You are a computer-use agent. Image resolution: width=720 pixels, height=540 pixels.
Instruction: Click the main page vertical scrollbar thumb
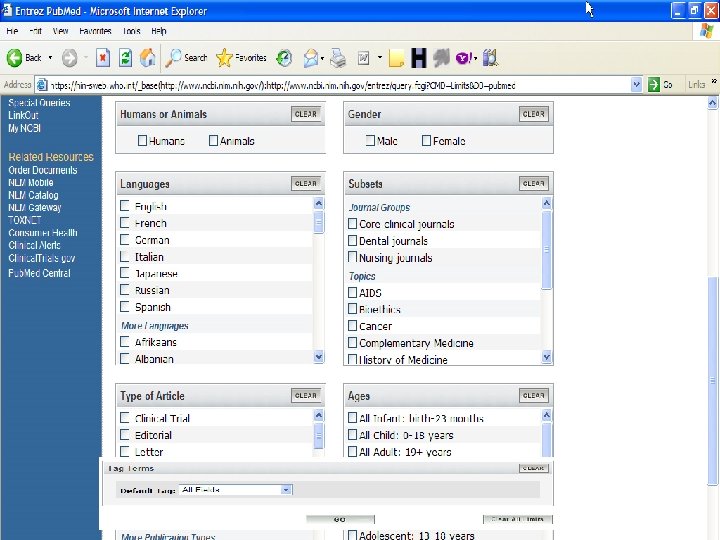pyautogui.click(x=712, y=380)
